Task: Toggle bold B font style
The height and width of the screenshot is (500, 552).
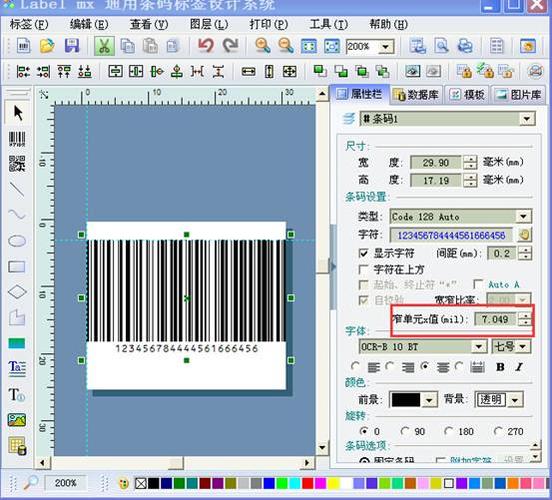Action: pyautogui.click(x=500, y=367)
